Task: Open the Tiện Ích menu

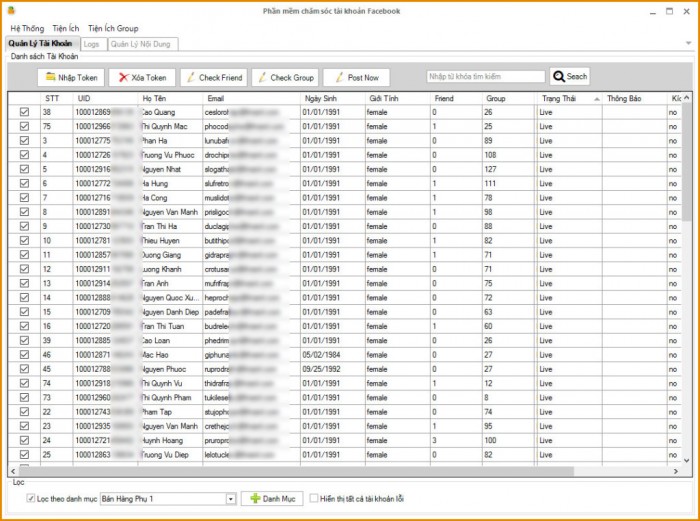Action: click(66, 28)
